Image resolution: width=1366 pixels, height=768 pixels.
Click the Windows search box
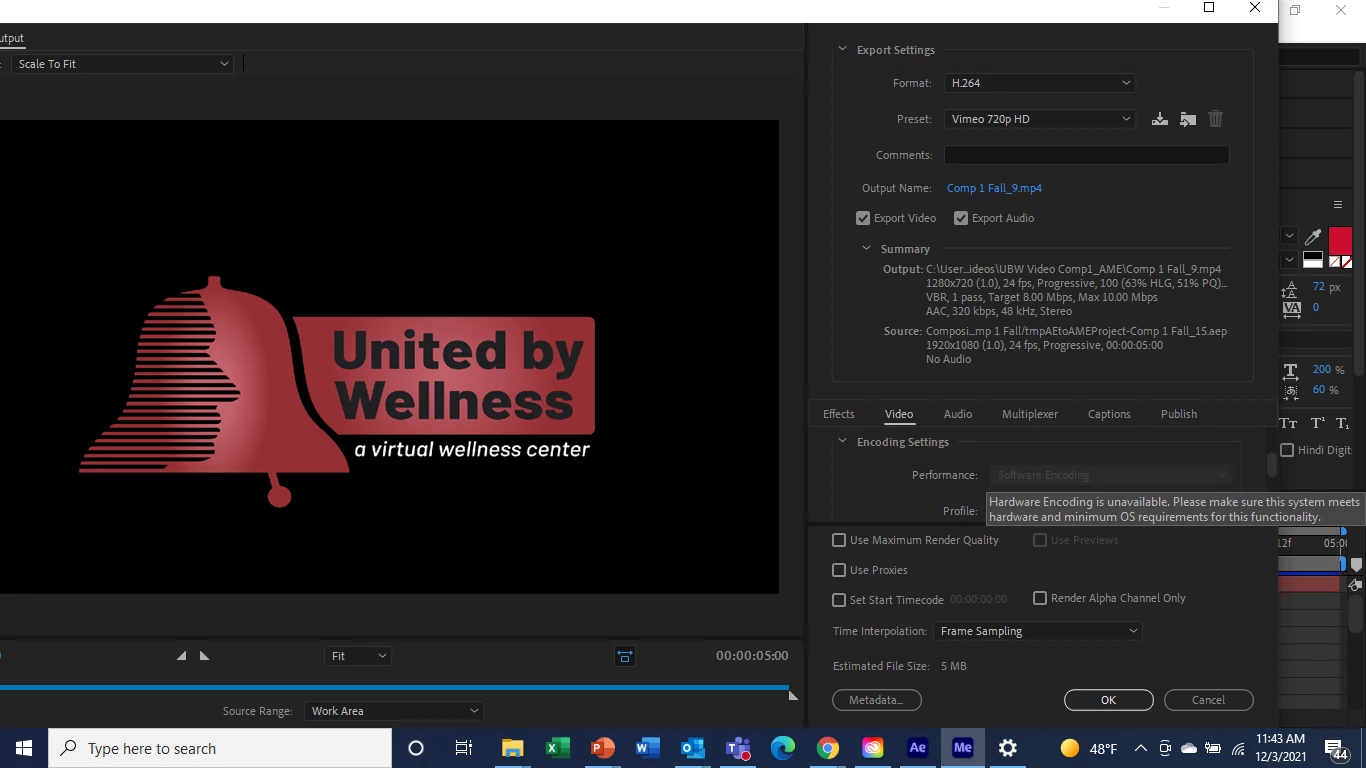(220, 748)
